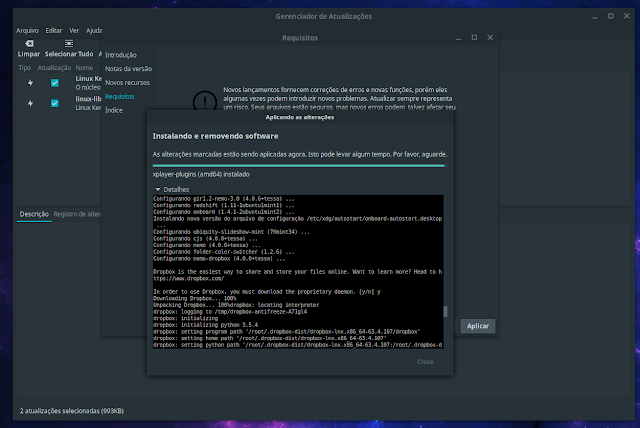Click the Nome column header
Image resolution: width=640 pixels, height=428 pixels.
(84, 68)
